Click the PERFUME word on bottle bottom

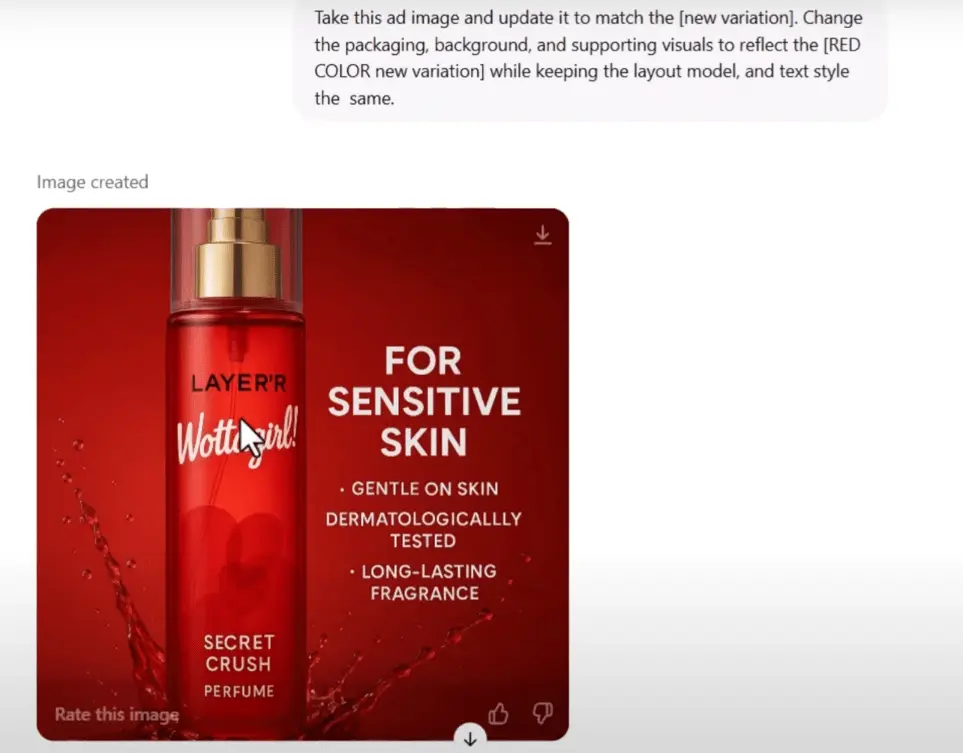tap(239, 691)
